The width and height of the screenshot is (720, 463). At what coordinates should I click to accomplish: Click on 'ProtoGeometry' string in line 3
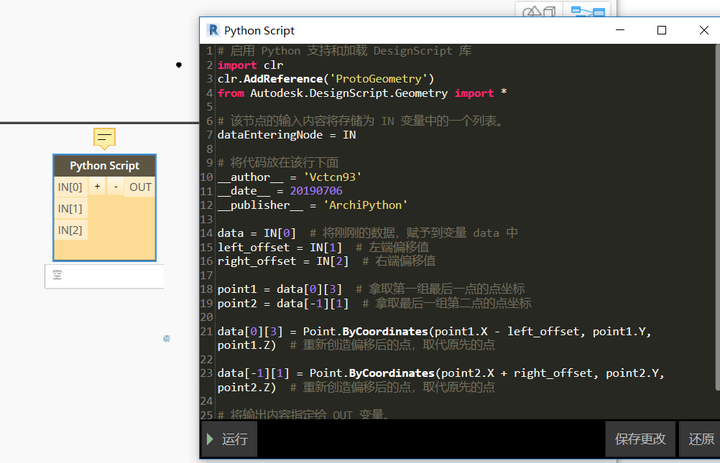[379, 79]
